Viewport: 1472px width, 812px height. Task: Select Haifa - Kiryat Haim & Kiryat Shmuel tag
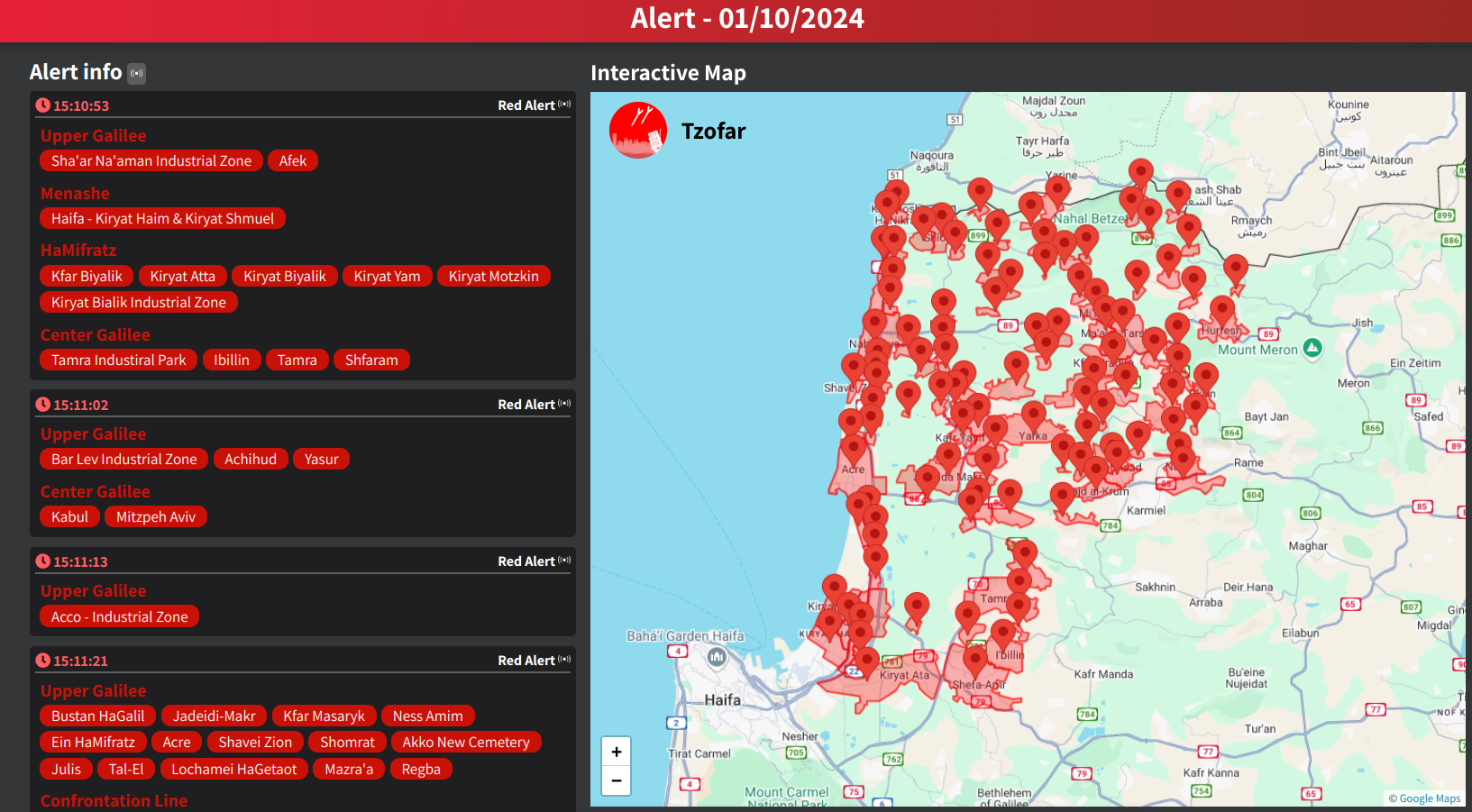click(x=162, y=218)
